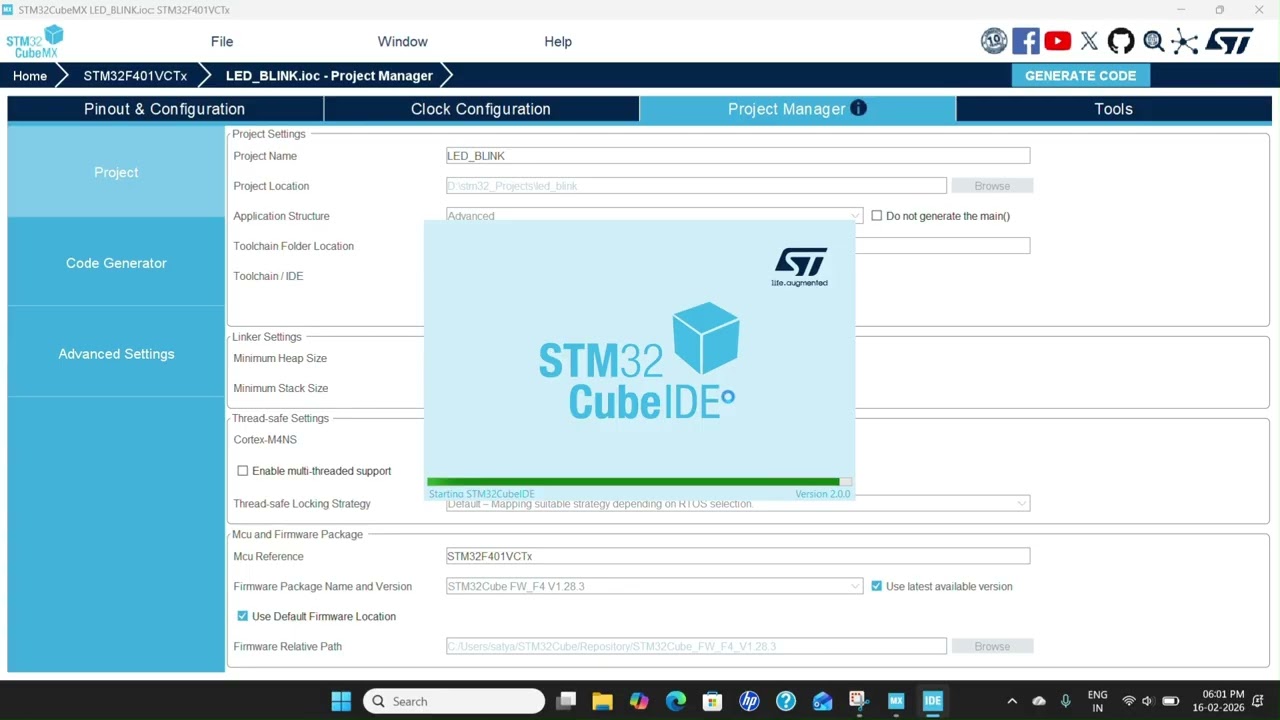Enable multi-threaded support checkbox
The image size is (1280, 720).
coord(243,471)
